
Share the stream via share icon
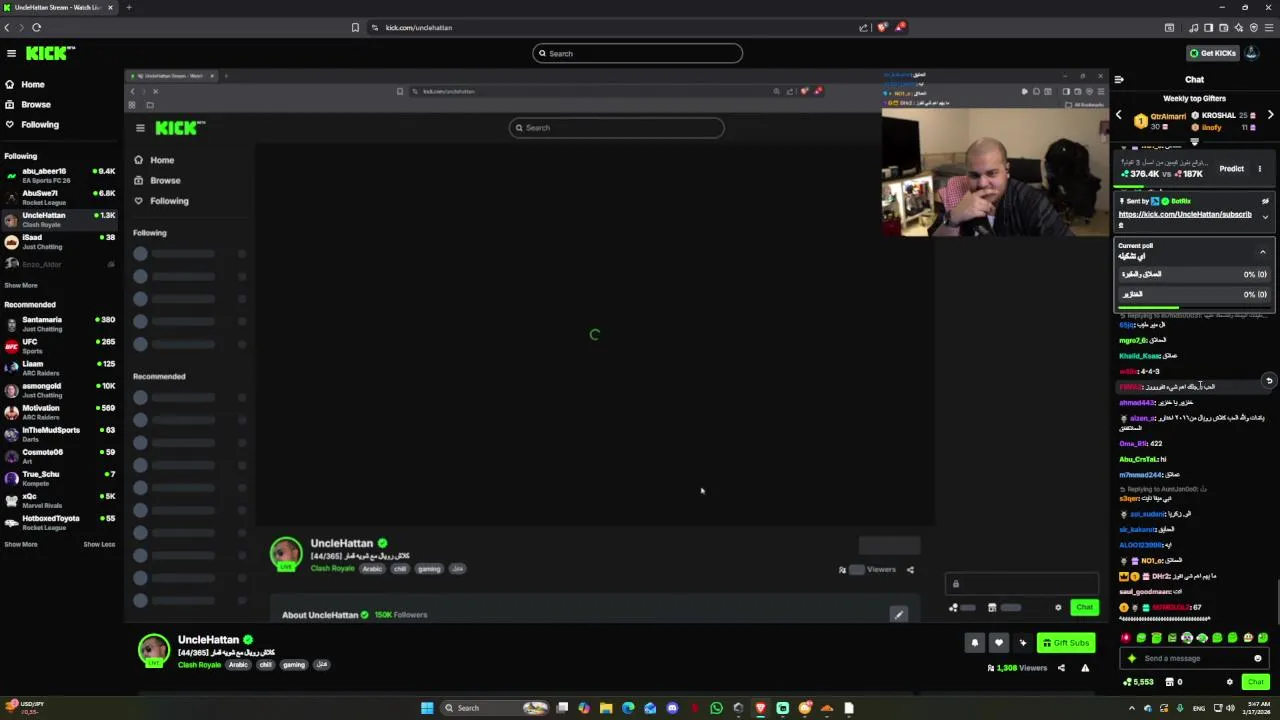tap(1061, 668)
